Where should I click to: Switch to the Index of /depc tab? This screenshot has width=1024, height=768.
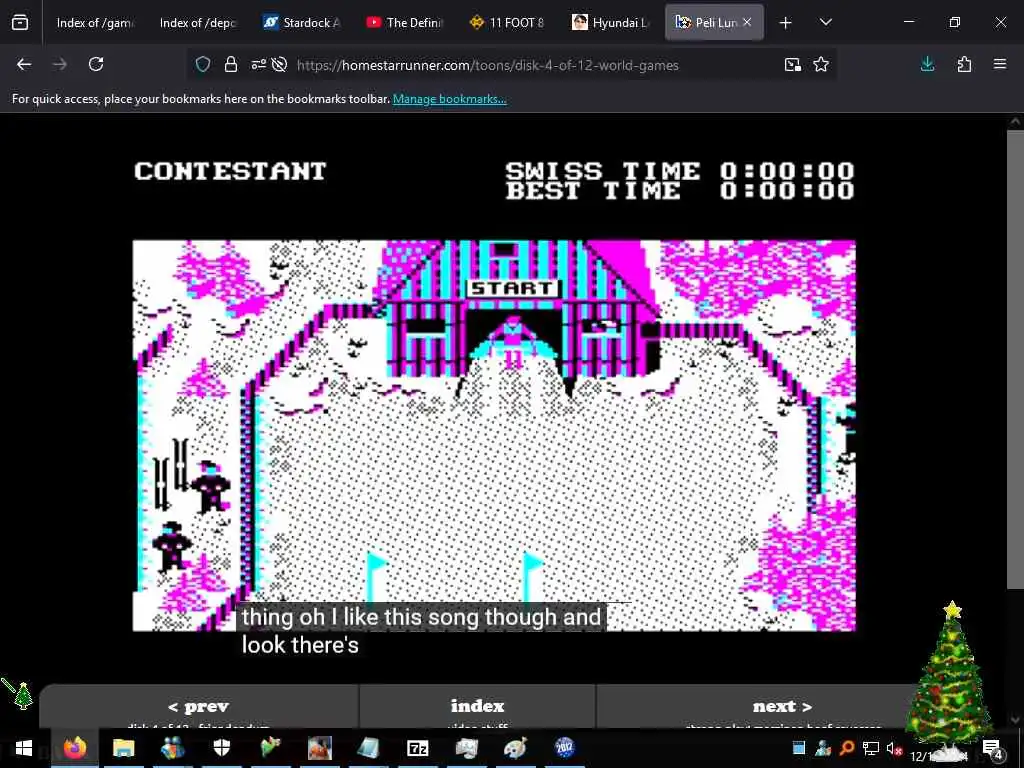click(197, 22)
